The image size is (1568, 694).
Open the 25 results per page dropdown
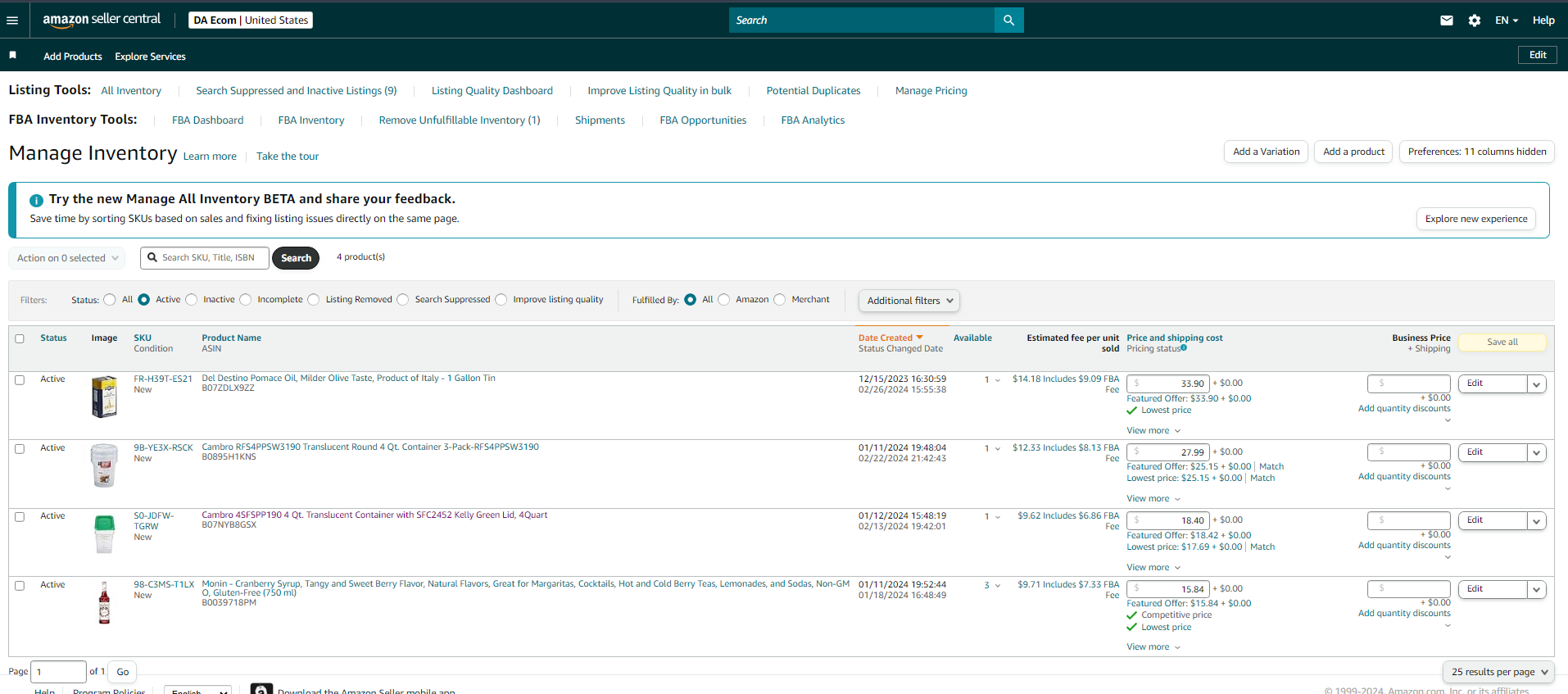point(1498,672)
